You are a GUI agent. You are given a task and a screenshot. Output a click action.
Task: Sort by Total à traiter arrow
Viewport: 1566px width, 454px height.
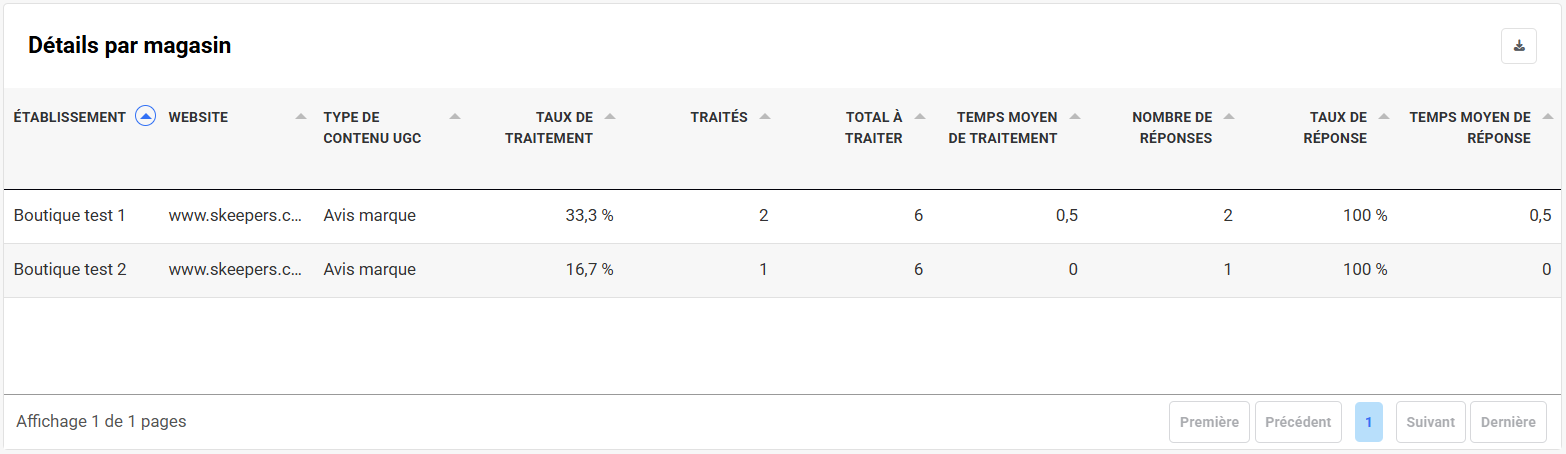tap(920, 117)
